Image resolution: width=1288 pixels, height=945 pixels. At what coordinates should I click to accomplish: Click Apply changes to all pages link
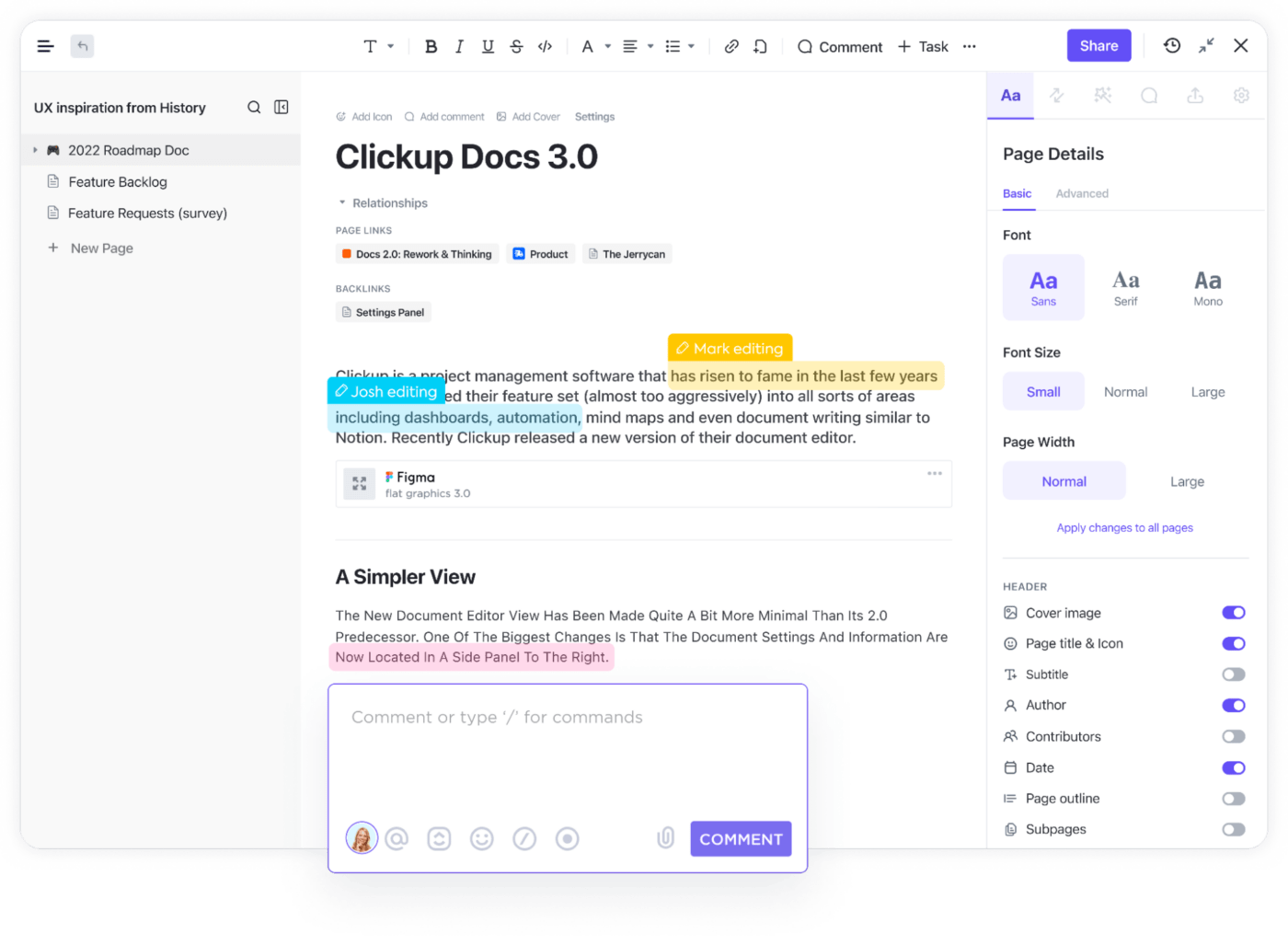1124,528
